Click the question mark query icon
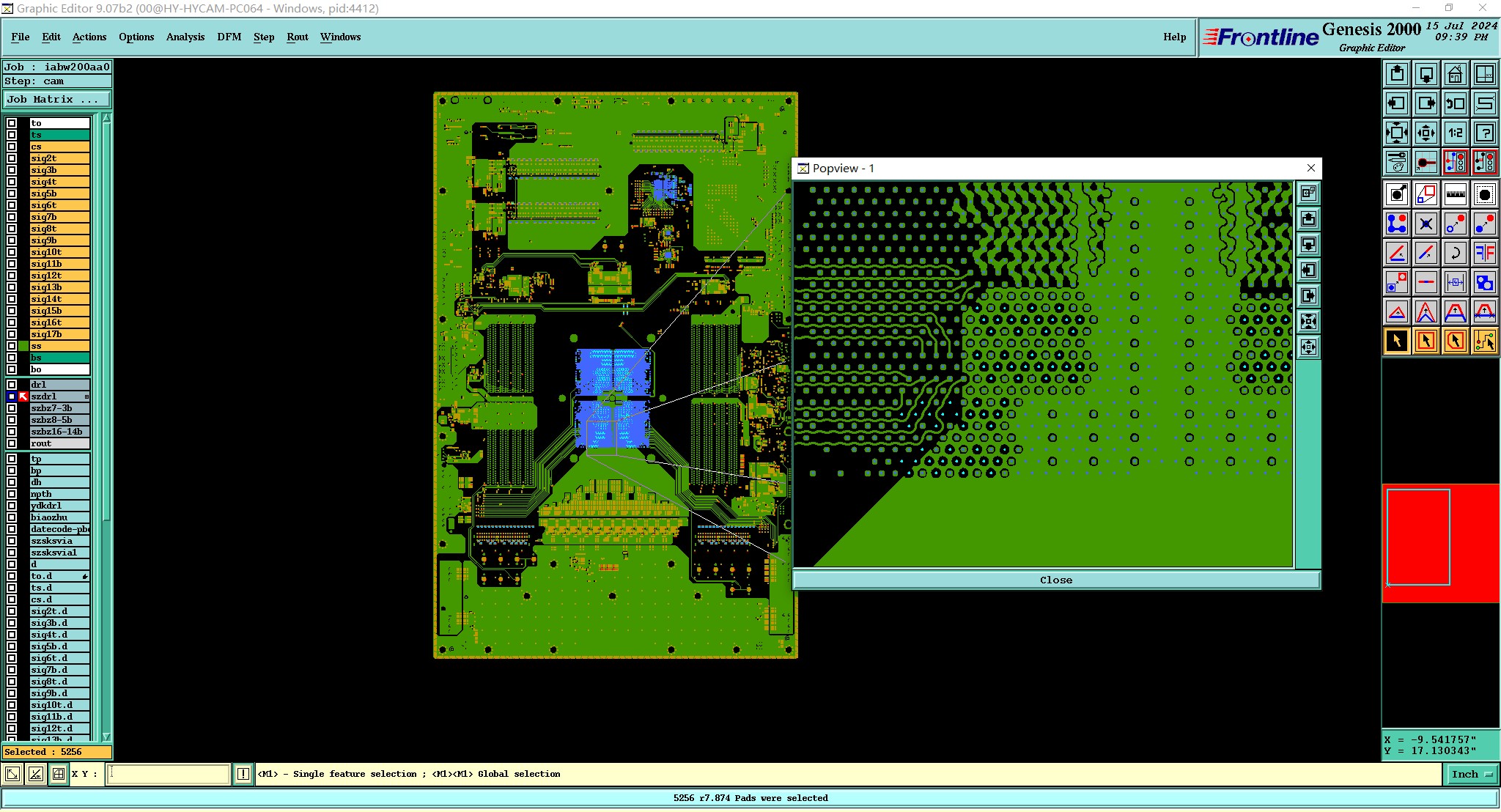 [1484, 133]
